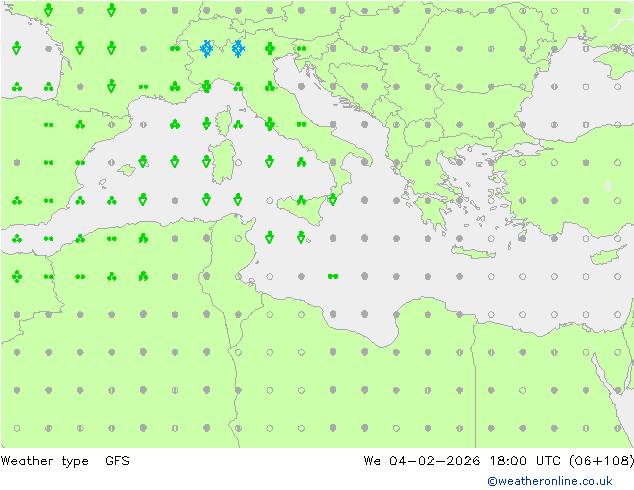Click the "Weather type GFS" caption
This screenshot has height=490, width=634.
pos(65,461)
